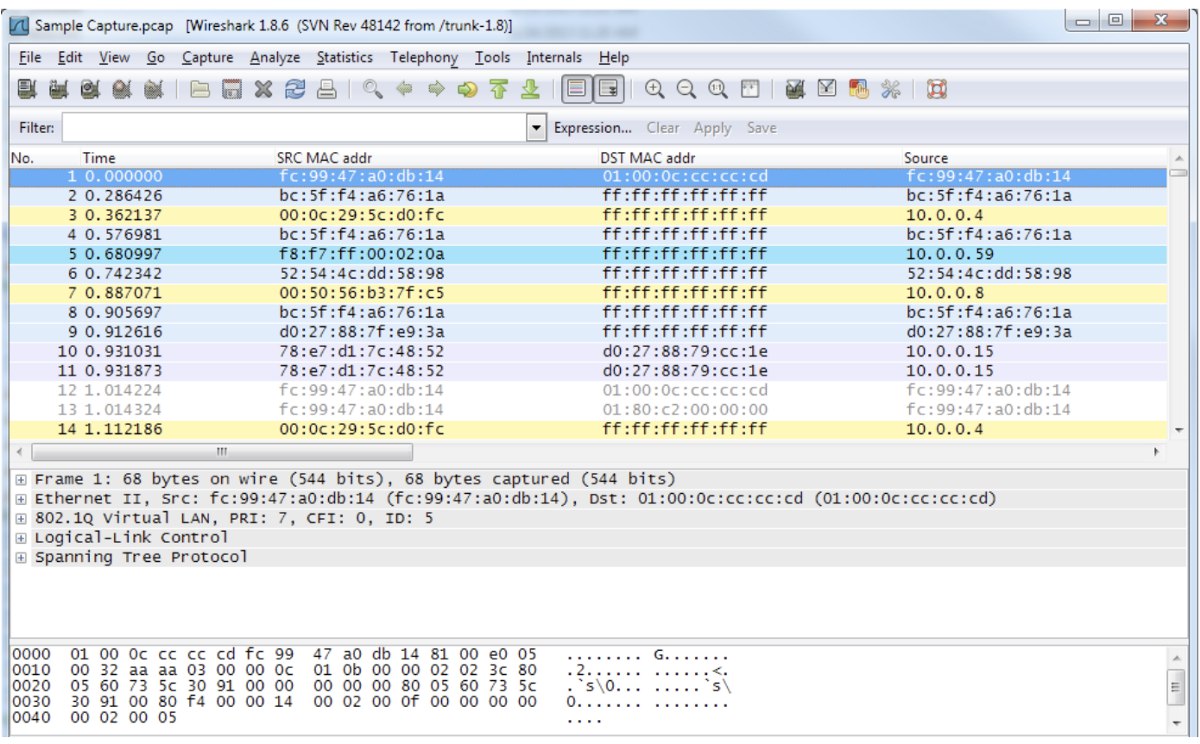Toggle auto scroll in live capture

point(607,90)
